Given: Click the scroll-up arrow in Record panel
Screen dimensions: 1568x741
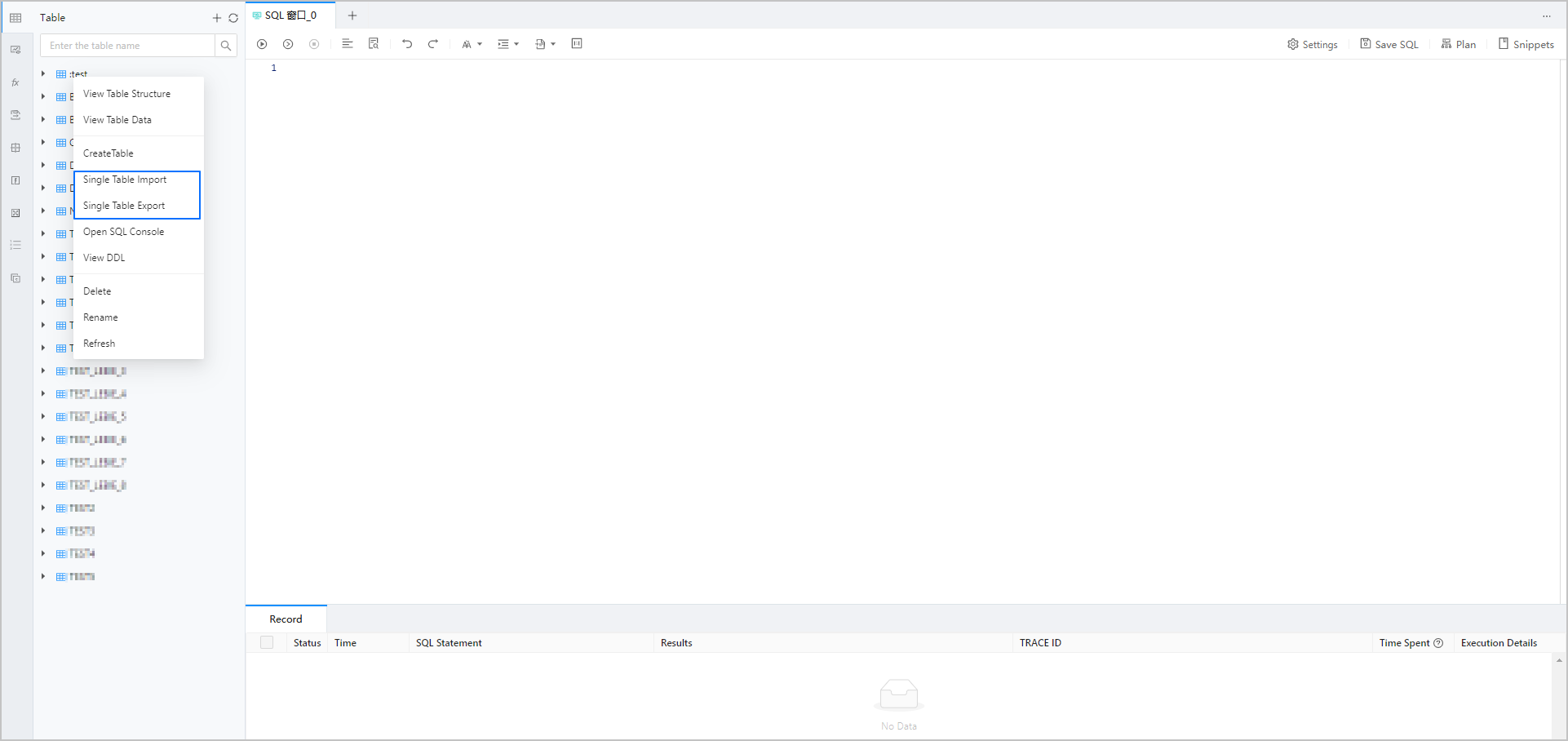Looking at the screenshot, I should 1559,660.
